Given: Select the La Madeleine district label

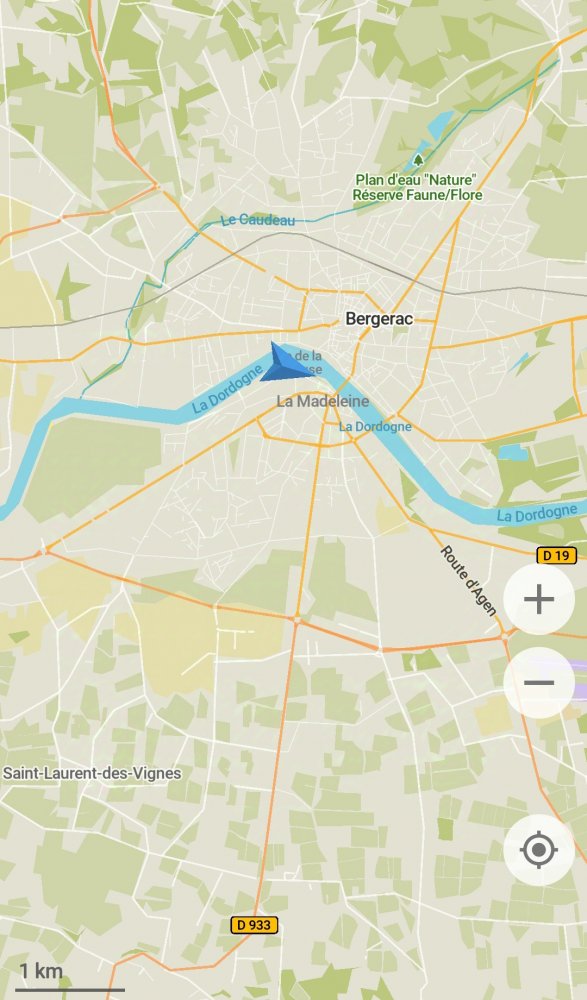Looking at the screenshot, I should pos(323,401).
